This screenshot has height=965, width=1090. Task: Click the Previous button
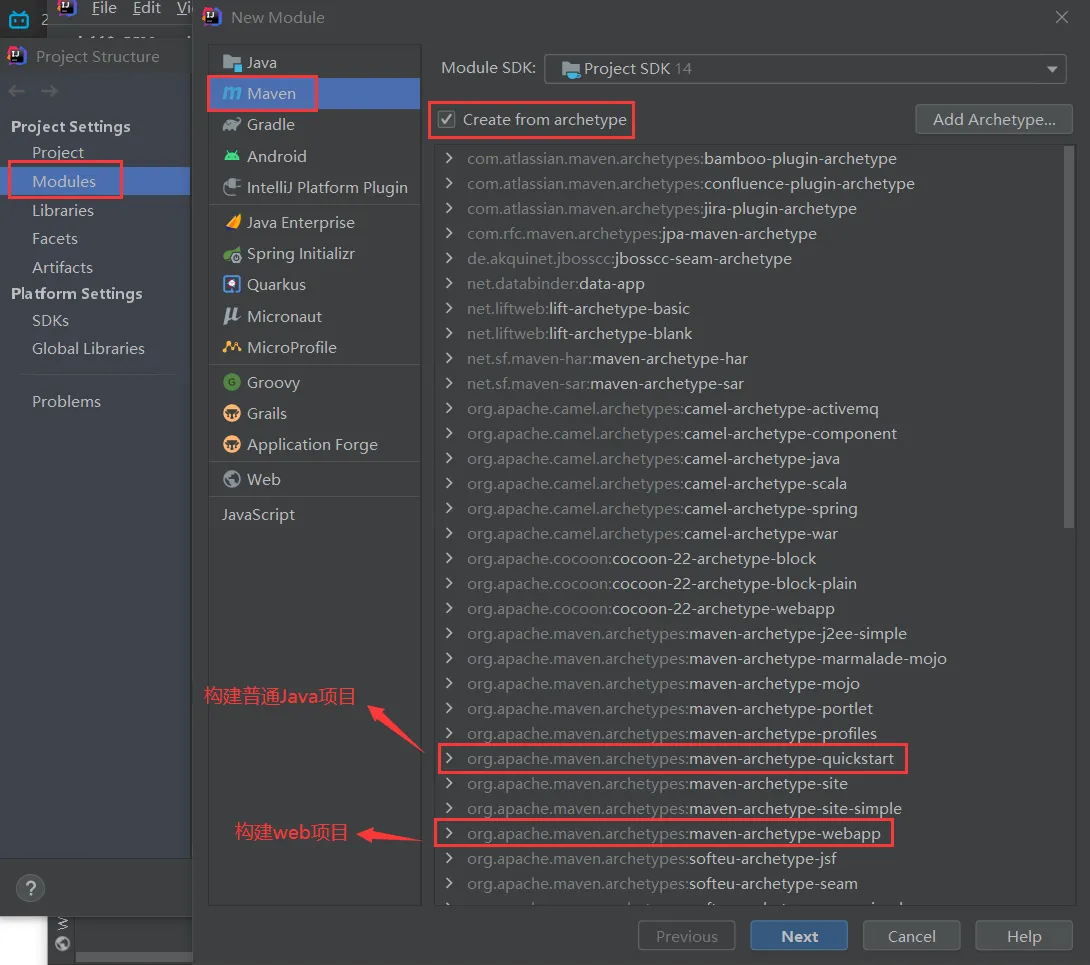686,936
